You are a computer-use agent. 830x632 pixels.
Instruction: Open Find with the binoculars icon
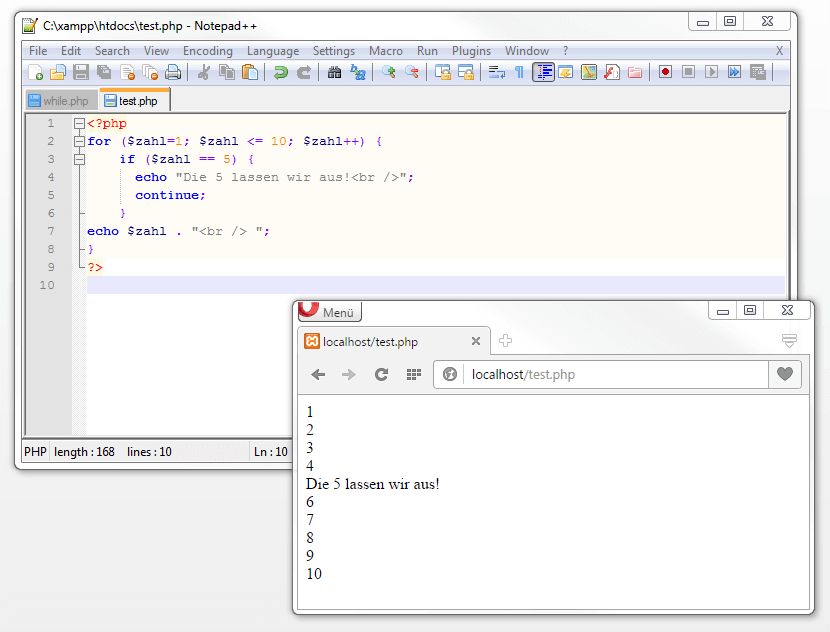335,72
